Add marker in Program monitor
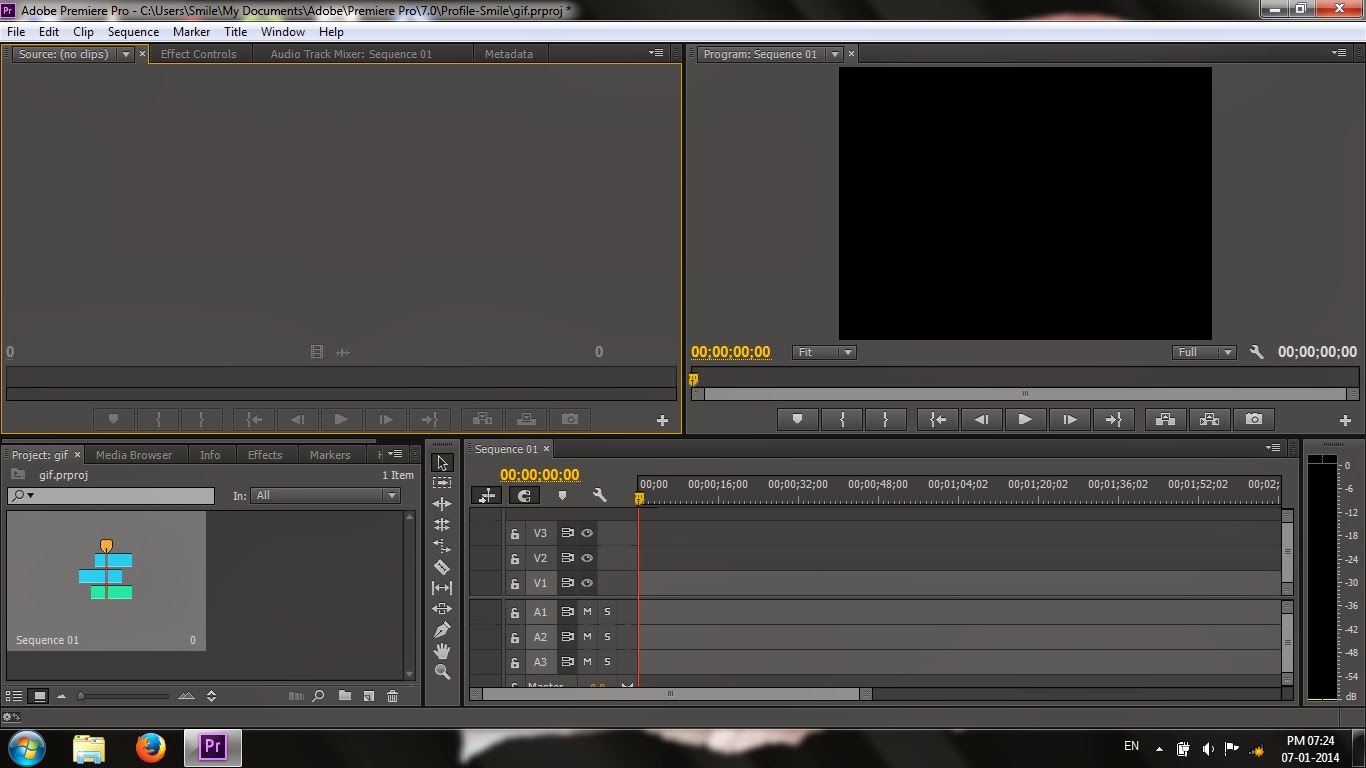 click(x=797, y=420)
